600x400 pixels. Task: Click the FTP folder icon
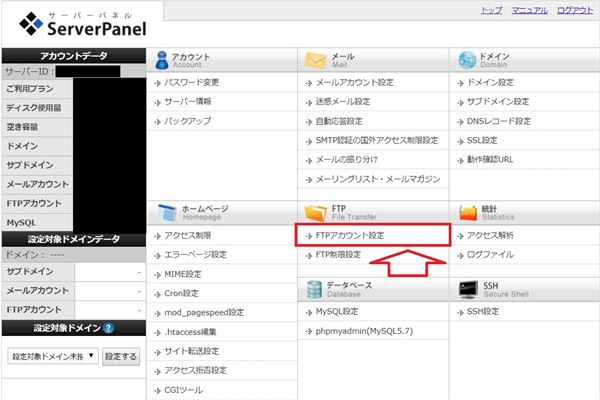tap(315, 213)
